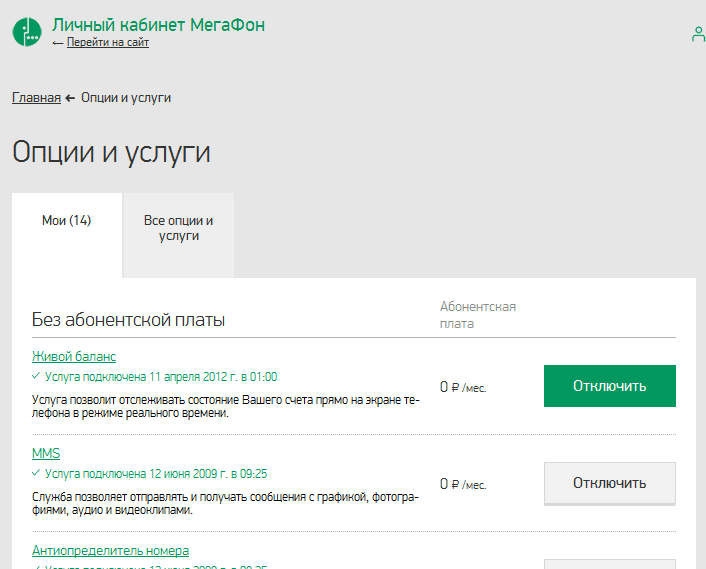706x569 pixels.
Task: Follow the "Перейти на сайт" link
Action: pos(108,42)
